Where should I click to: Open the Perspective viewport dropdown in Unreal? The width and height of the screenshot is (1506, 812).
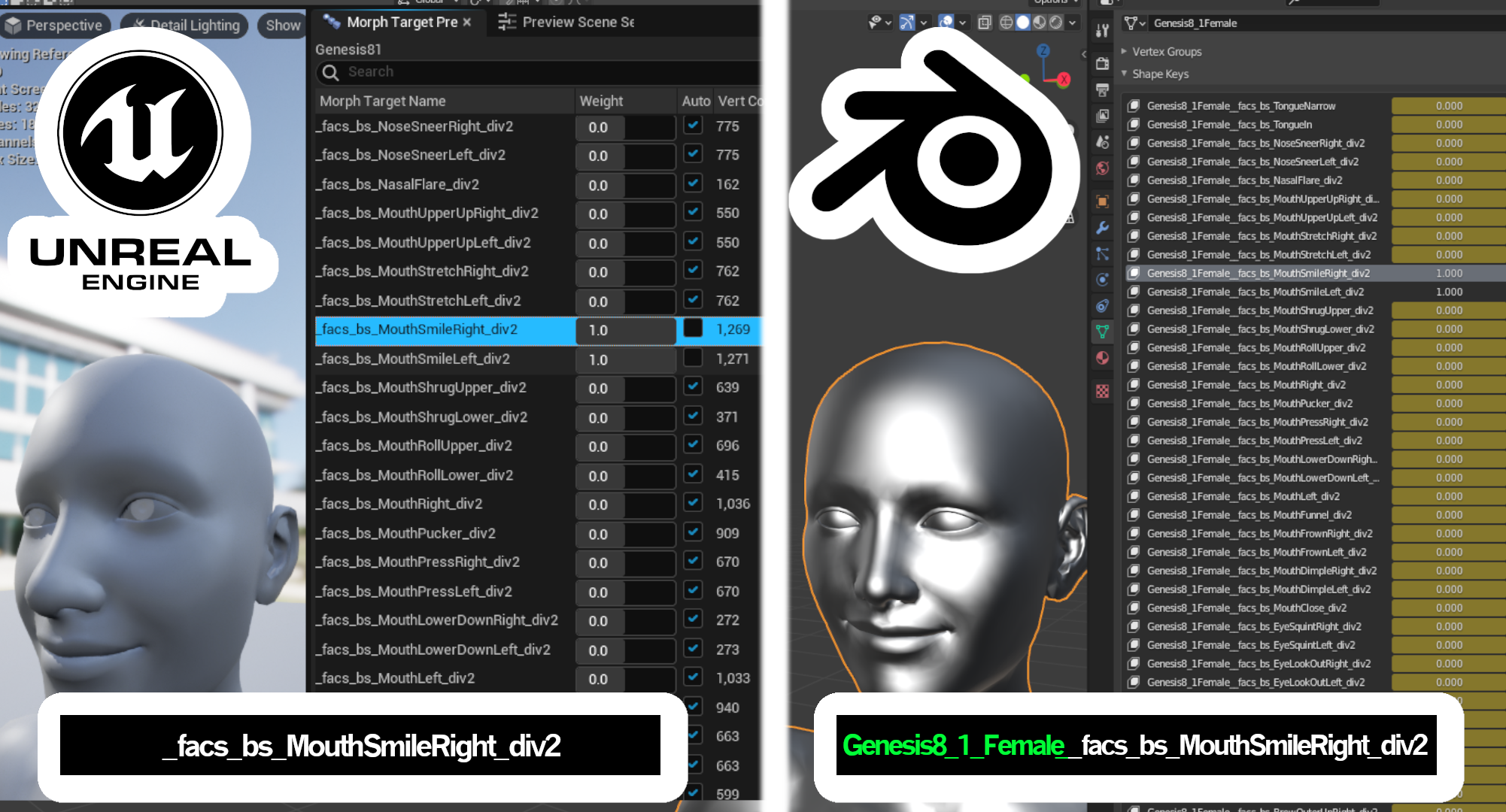56,26
